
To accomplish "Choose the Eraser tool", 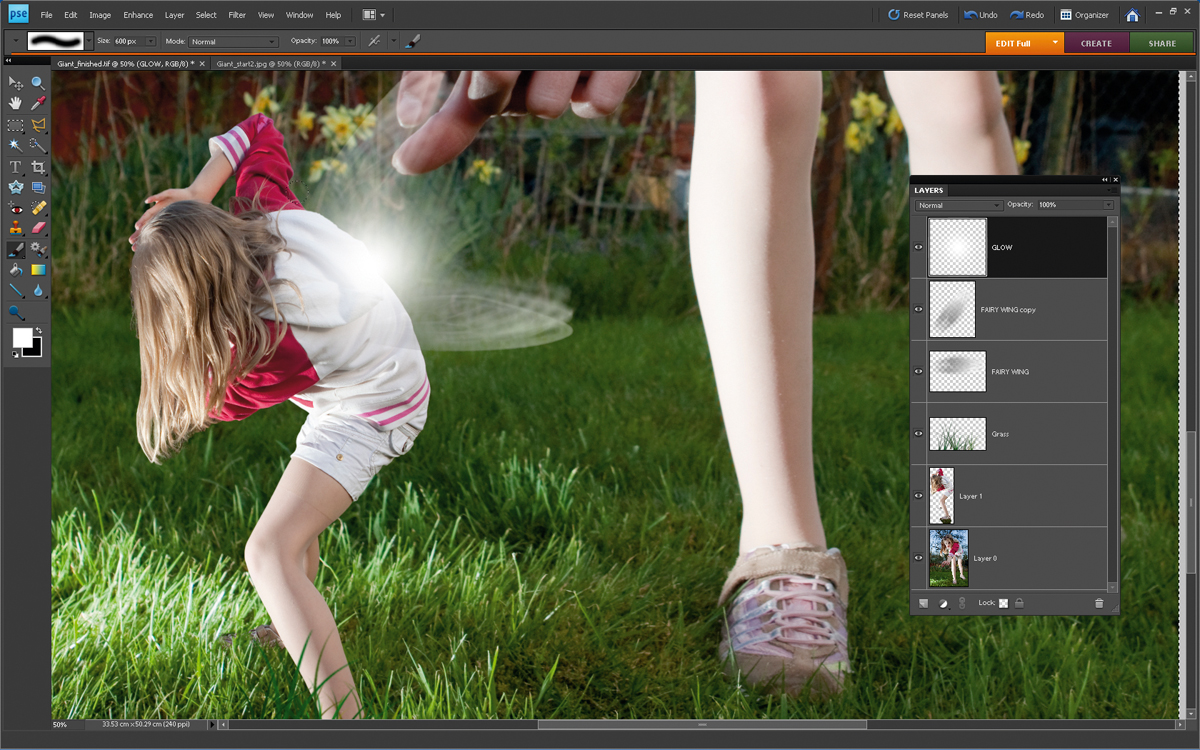I will point(38,228).
